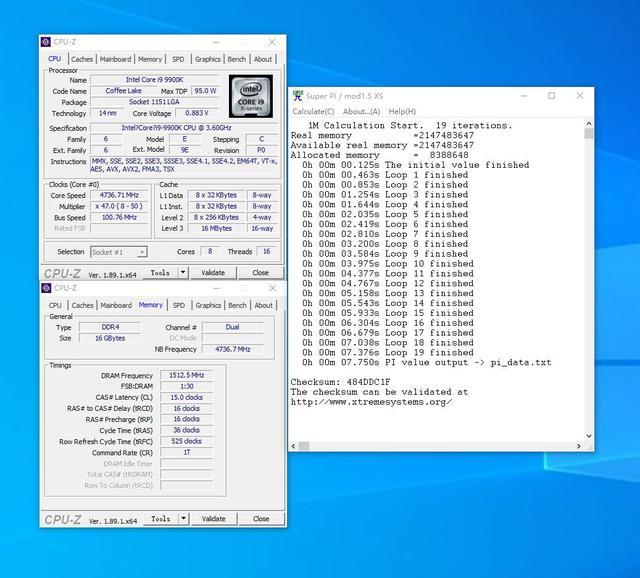The image size is (640, 578).
Task: Select Memory tab in bottom CPU-Z window
Action: click(x=151, y=305)
